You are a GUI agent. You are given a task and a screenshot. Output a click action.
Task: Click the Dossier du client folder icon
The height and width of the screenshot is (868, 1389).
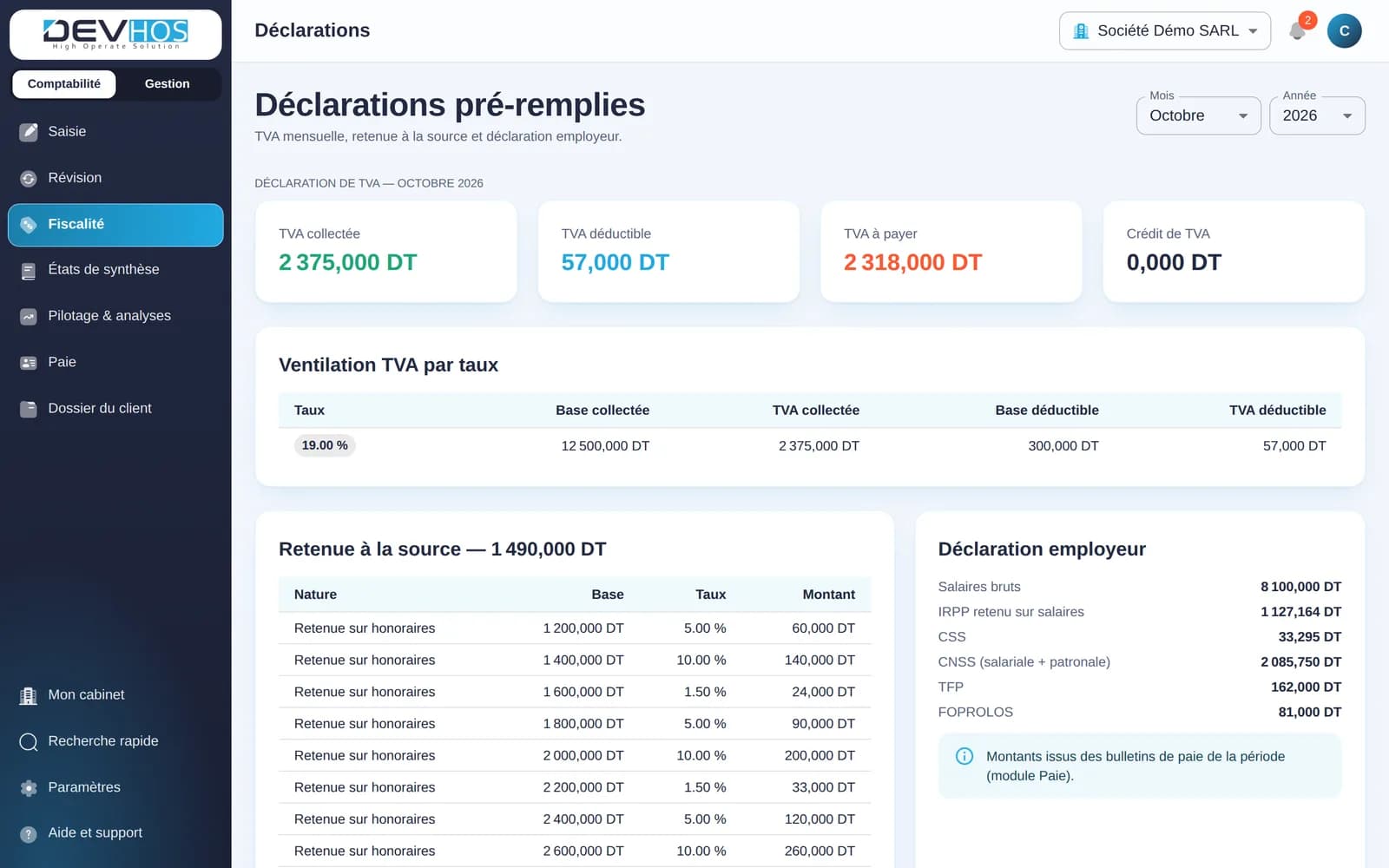(29, 409)
